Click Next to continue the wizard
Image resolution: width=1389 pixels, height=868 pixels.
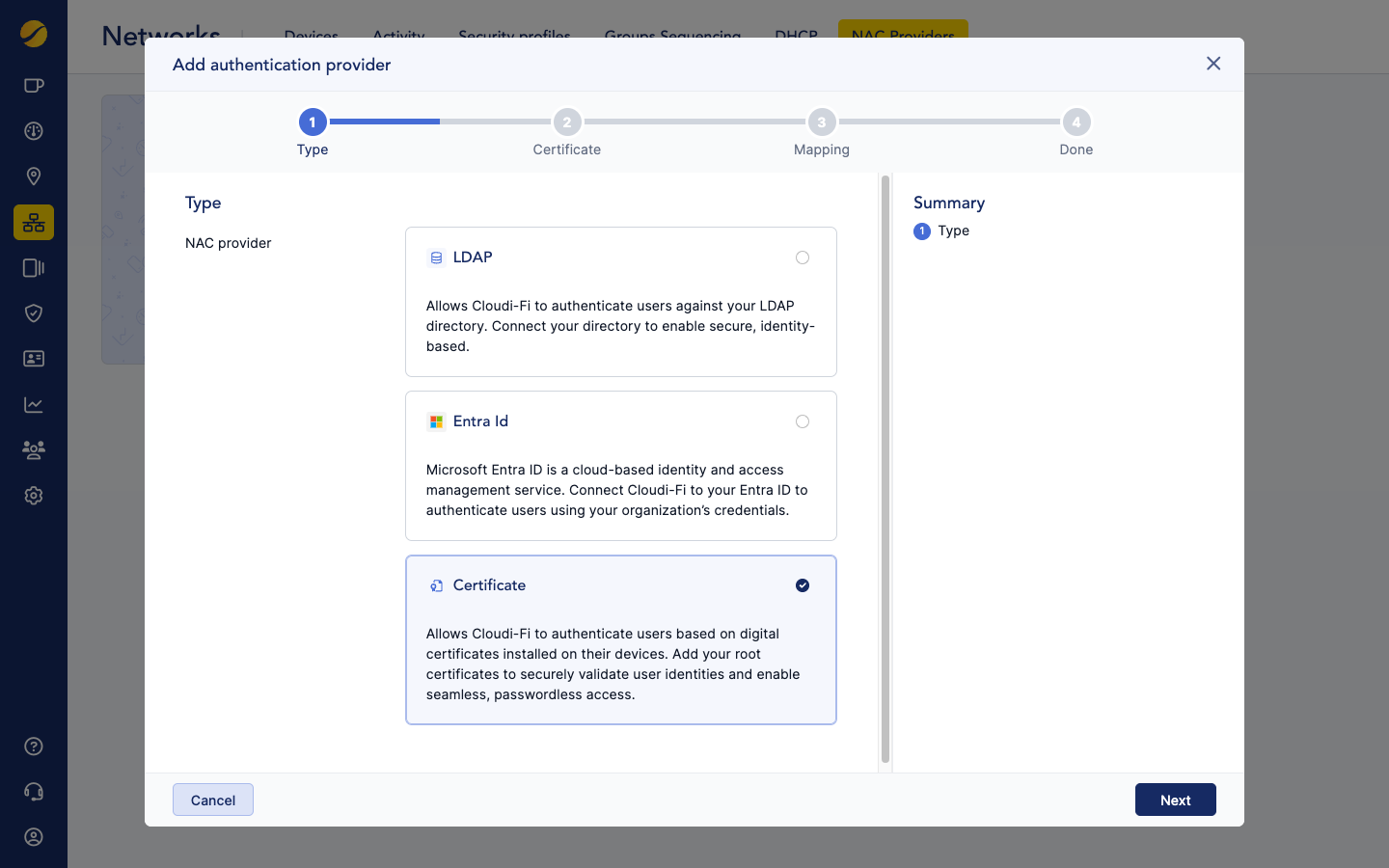coord(1175,800)
